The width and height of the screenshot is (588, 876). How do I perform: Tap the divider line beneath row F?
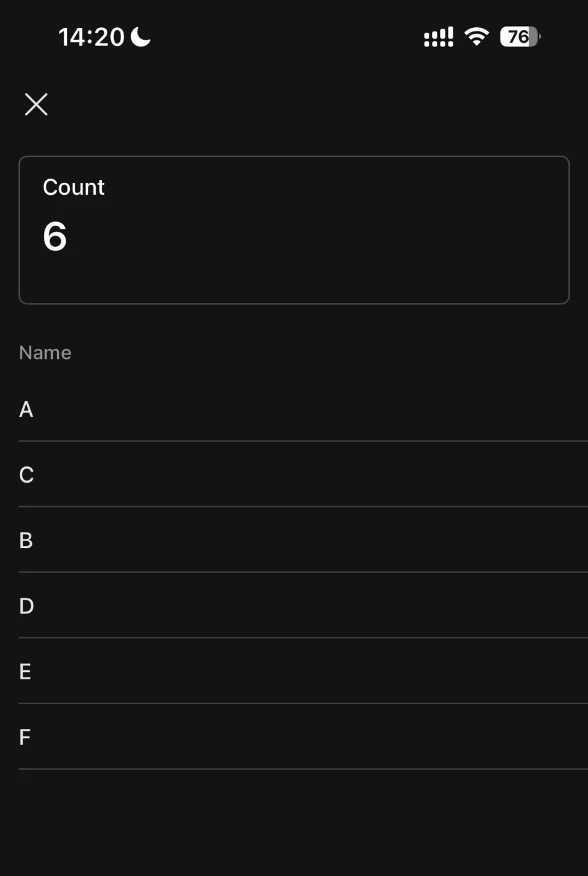point(304,769)
